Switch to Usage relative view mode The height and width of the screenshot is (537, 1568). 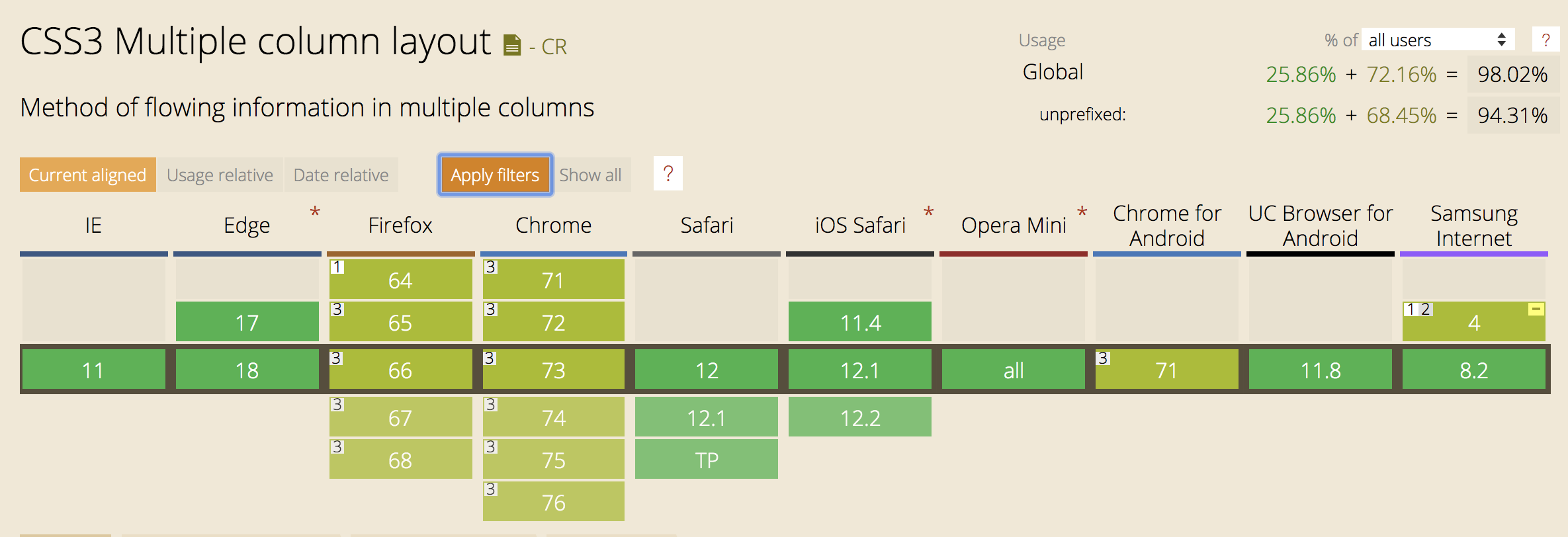pos(220,175)
